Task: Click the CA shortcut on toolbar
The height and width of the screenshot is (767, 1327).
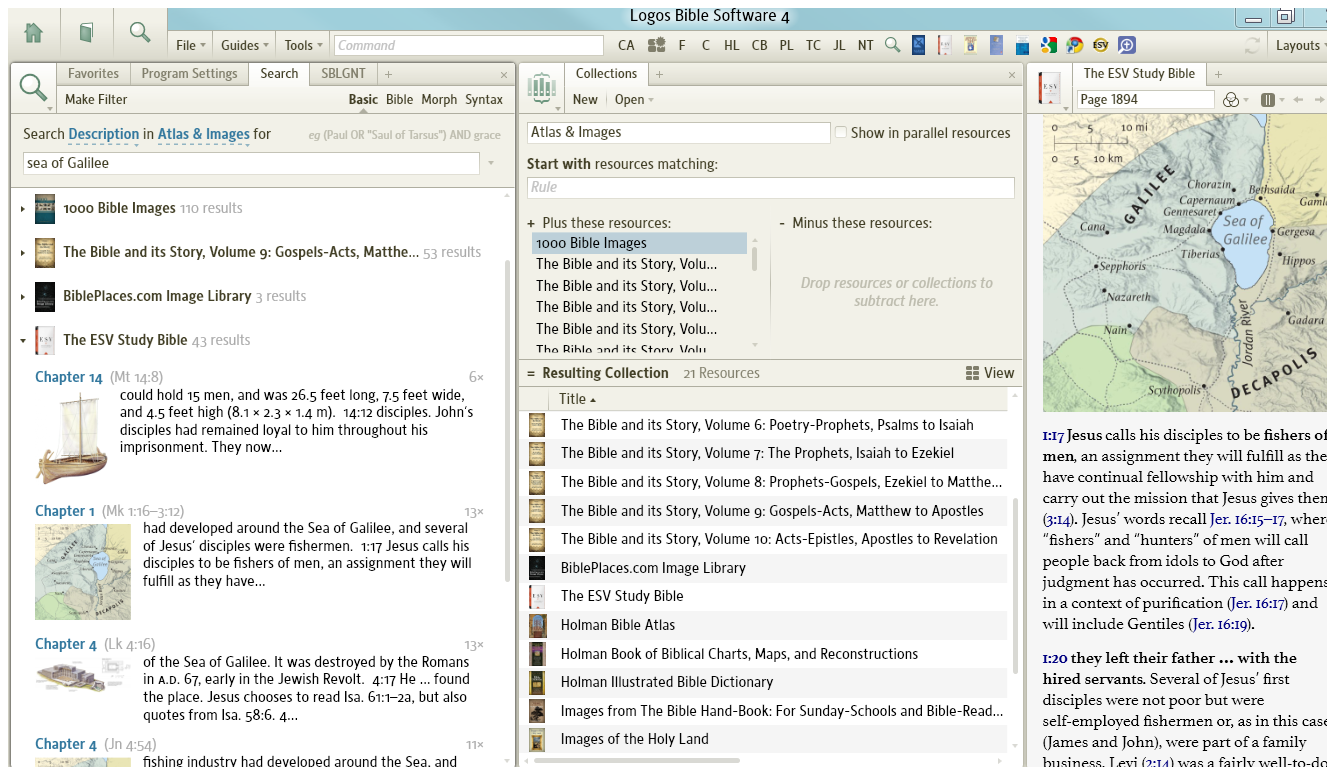Action: 626,45
